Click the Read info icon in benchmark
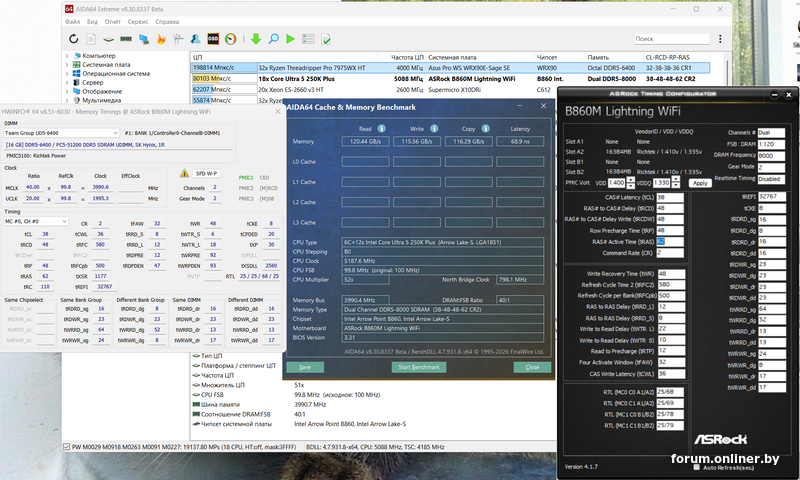 (x=381, y=129)
